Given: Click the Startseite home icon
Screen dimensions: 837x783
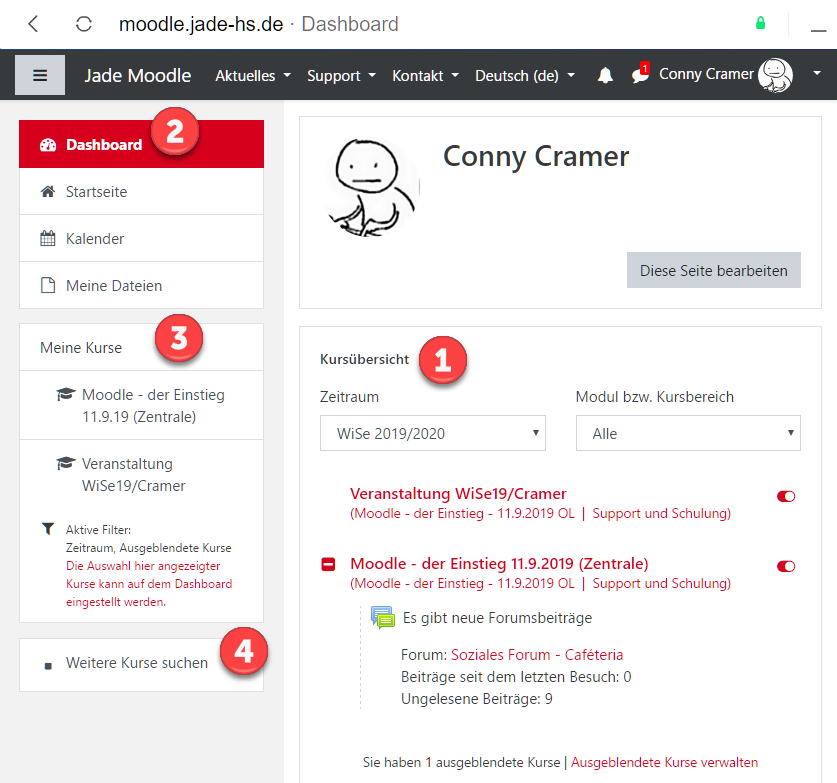Looking at the screenshot, I should click(x=48, y=192).
